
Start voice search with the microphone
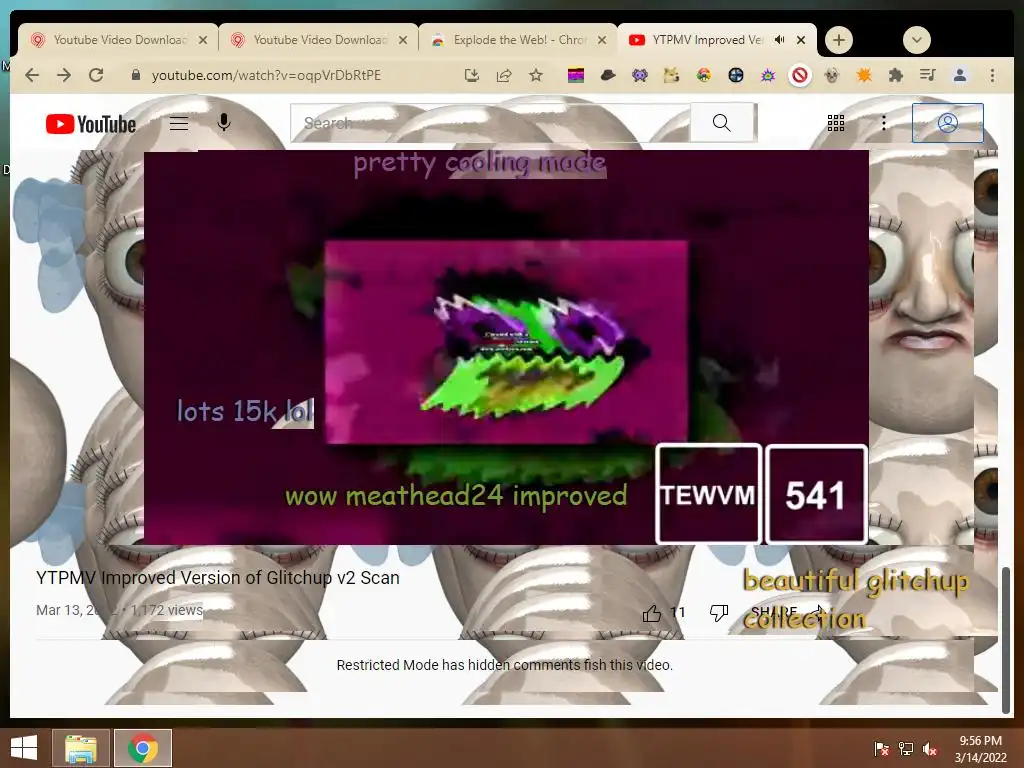224,122
